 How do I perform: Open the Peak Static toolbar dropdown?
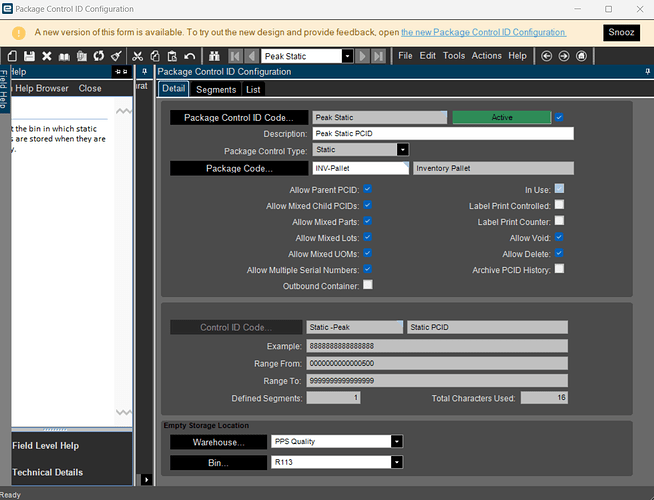click(347, 56)
